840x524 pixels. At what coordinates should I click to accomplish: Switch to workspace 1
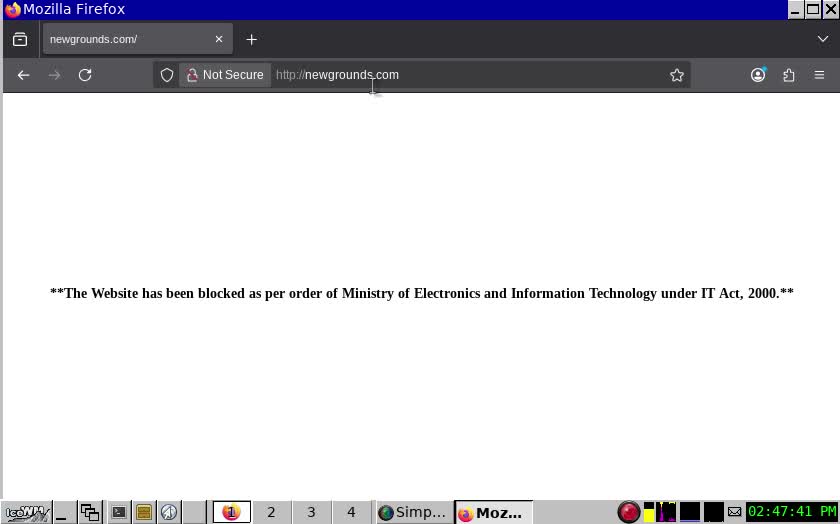coord(231,512)
